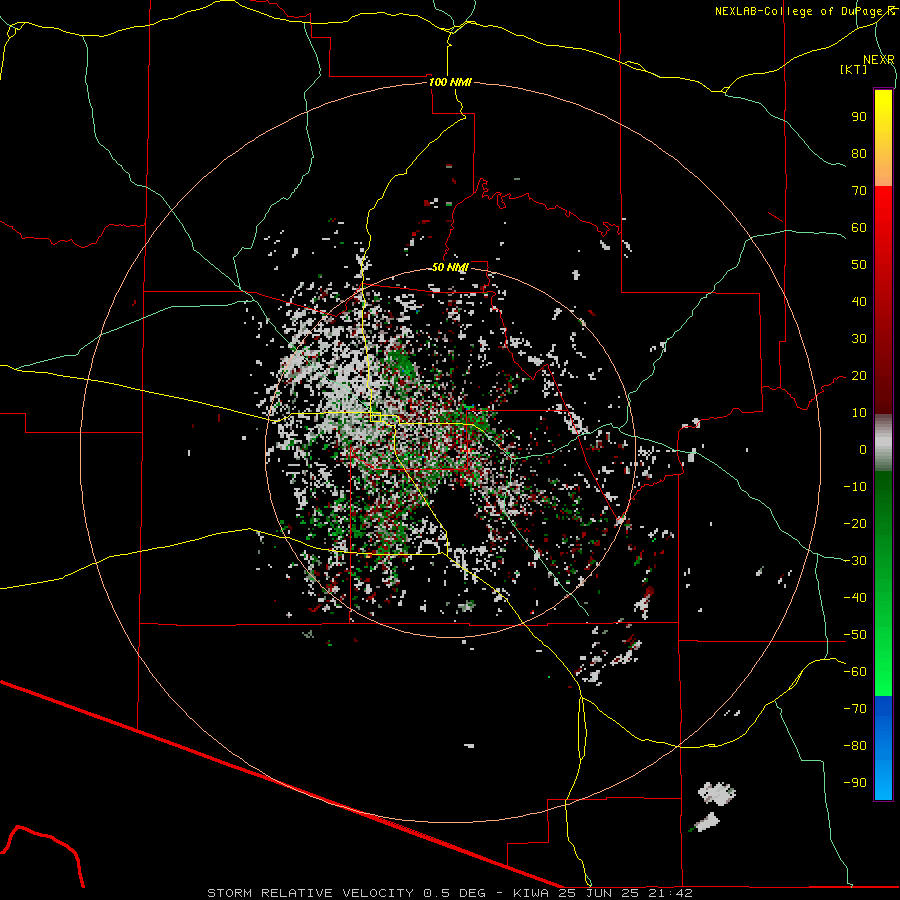
Task: Click the gray zero-velocity color bar segment
Action: pyautogui.click(x=883, y=443)
